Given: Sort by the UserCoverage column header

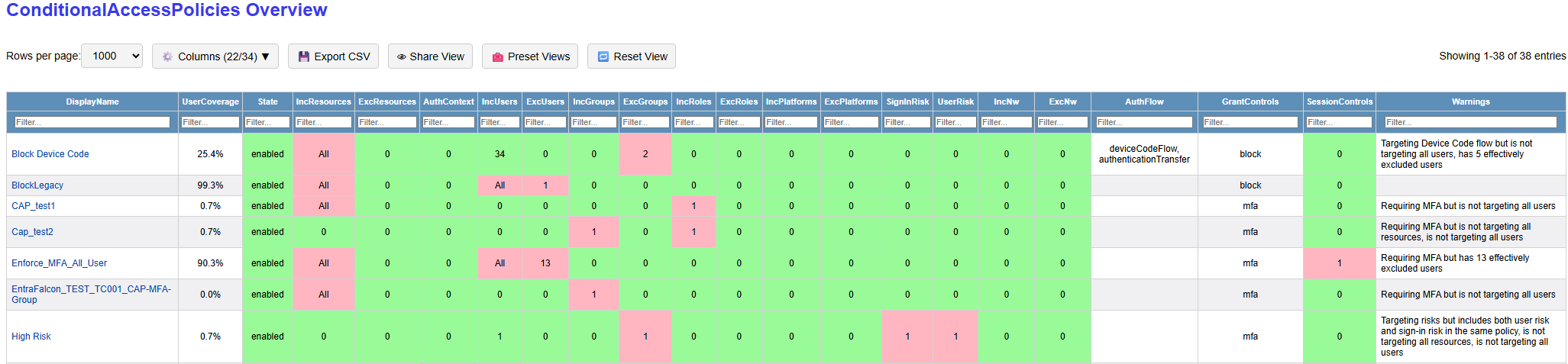Looking at the screenshot, I should (x=210, y=101).
